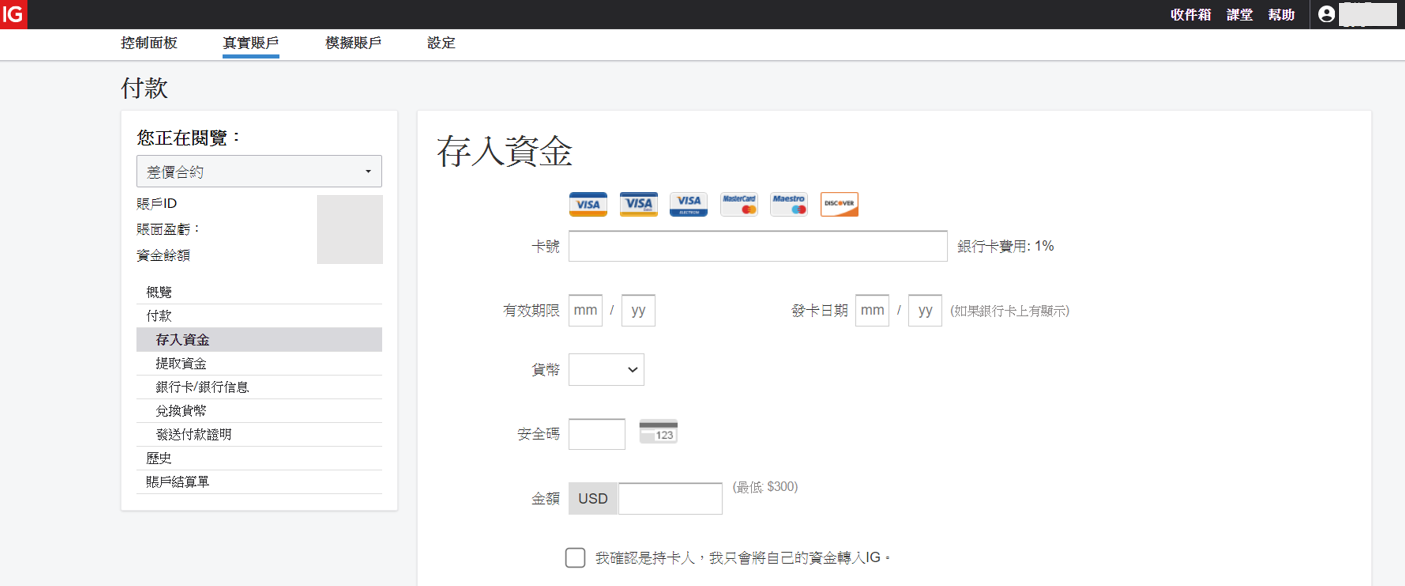Select 提取資金 in the sidebar

coord(259,363)
